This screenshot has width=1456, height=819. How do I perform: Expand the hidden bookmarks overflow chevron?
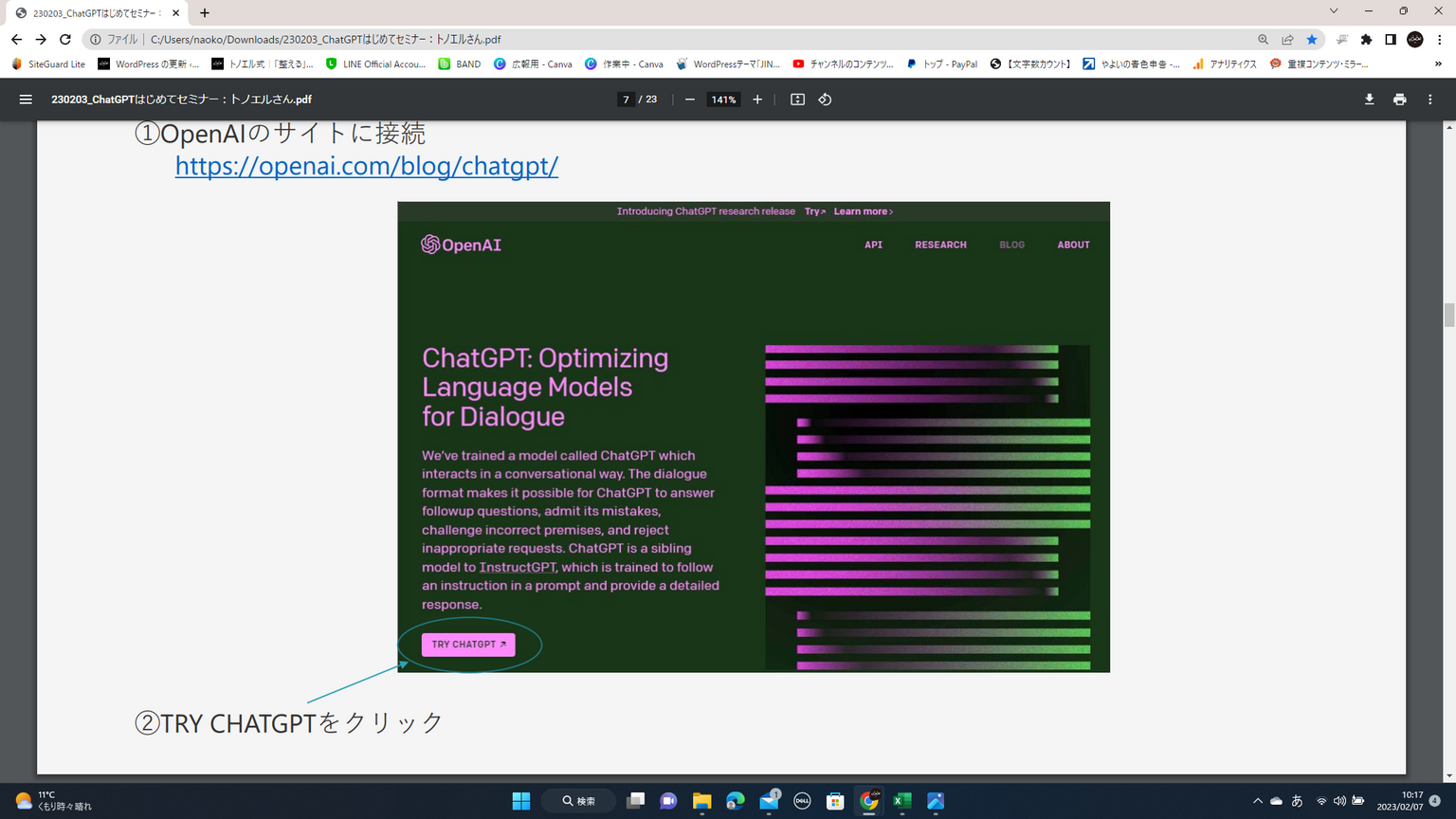click(x=1438, y=64)
